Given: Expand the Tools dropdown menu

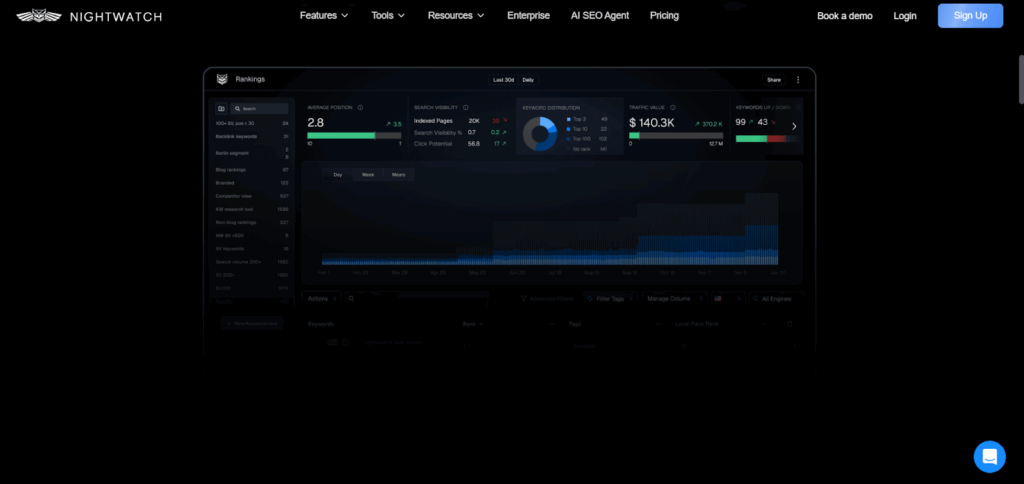Looking at the screenshot, I should tap(388, 16).
